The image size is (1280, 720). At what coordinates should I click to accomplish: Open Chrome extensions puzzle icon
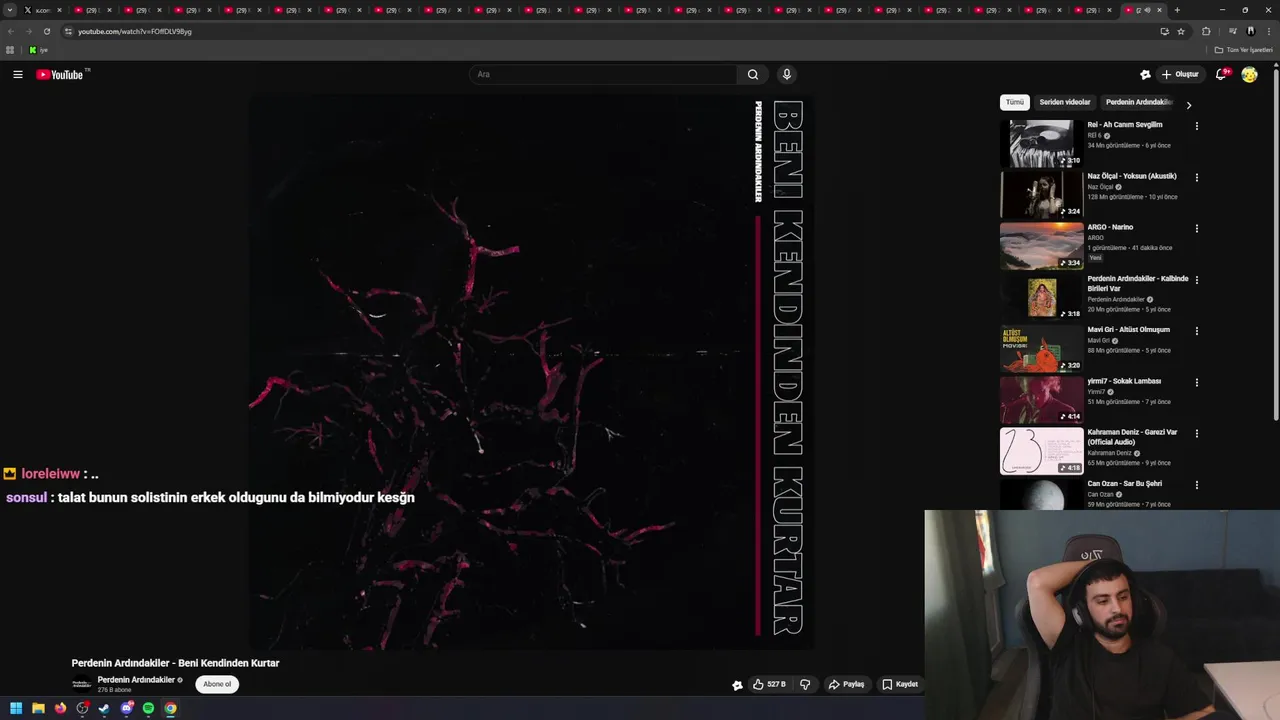click(x=1206, y=31)
